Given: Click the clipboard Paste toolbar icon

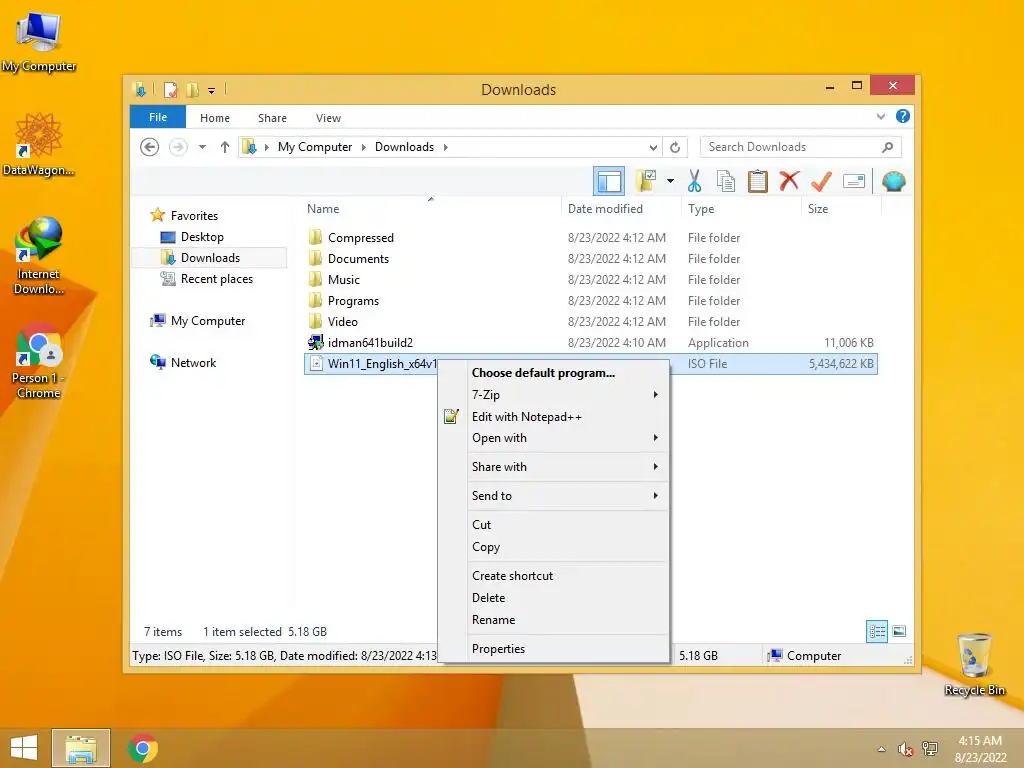Looking at the screenshot, I should coord(758,181).
